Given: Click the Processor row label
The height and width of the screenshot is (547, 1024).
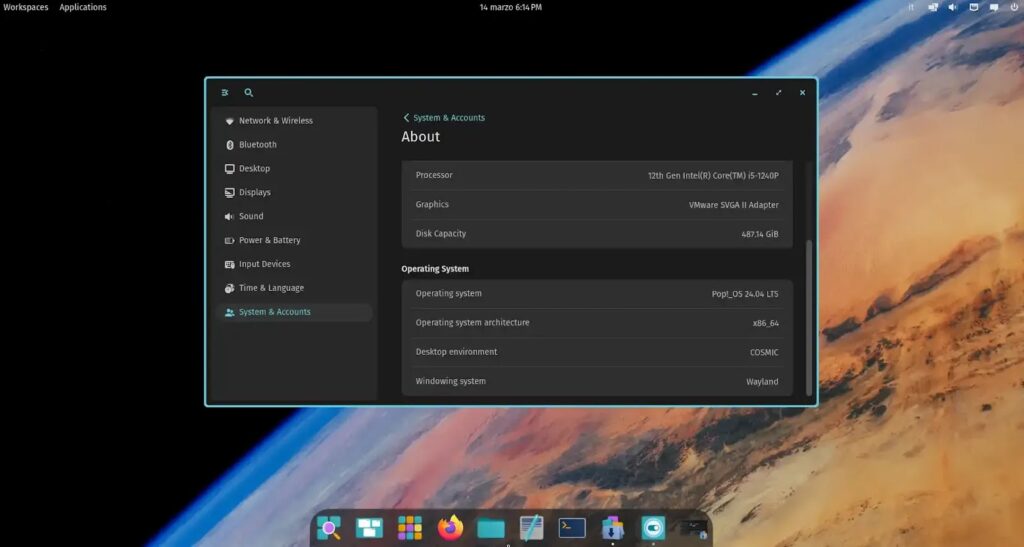Looking at the screenshot, I should [434, 175].
